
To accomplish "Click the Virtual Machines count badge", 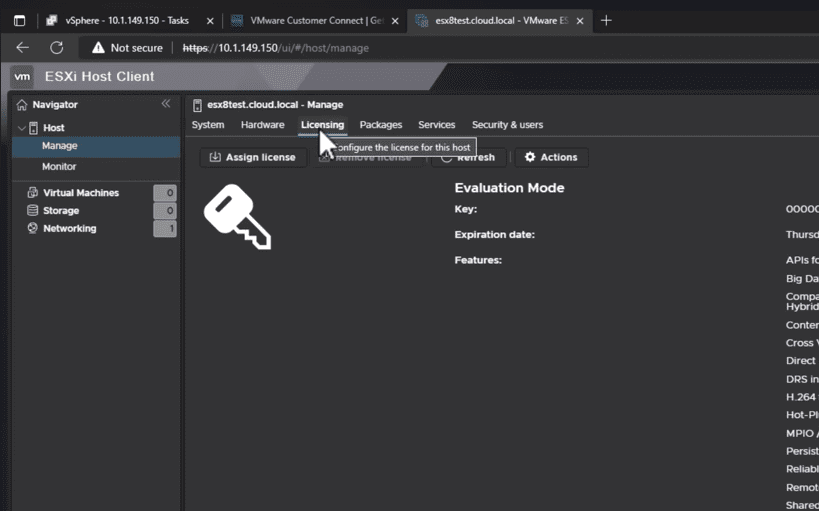I will coord(165,193).
